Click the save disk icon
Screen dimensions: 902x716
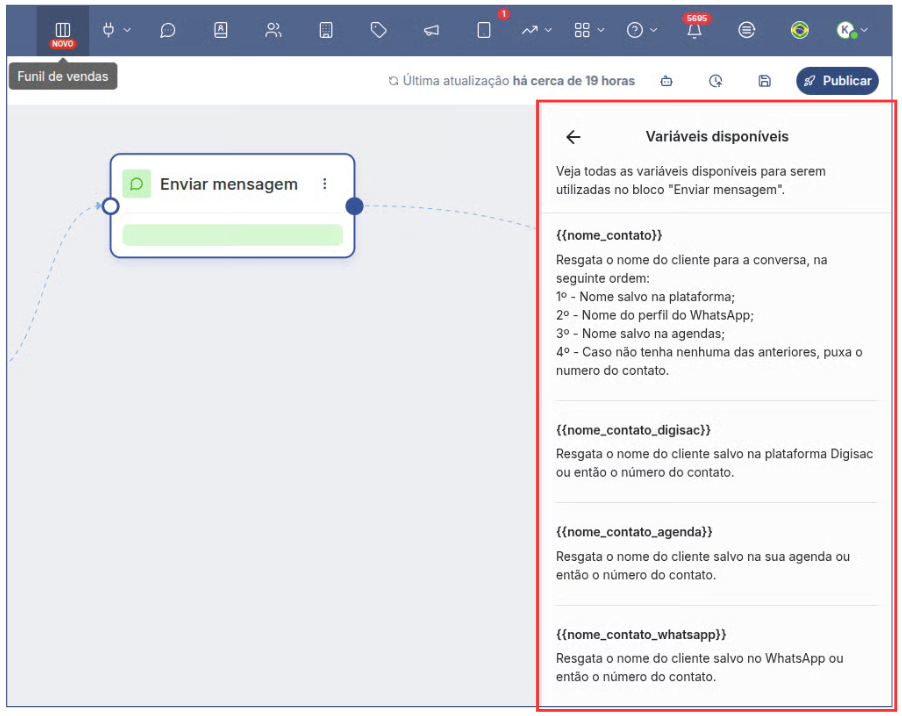pos(765,81)
